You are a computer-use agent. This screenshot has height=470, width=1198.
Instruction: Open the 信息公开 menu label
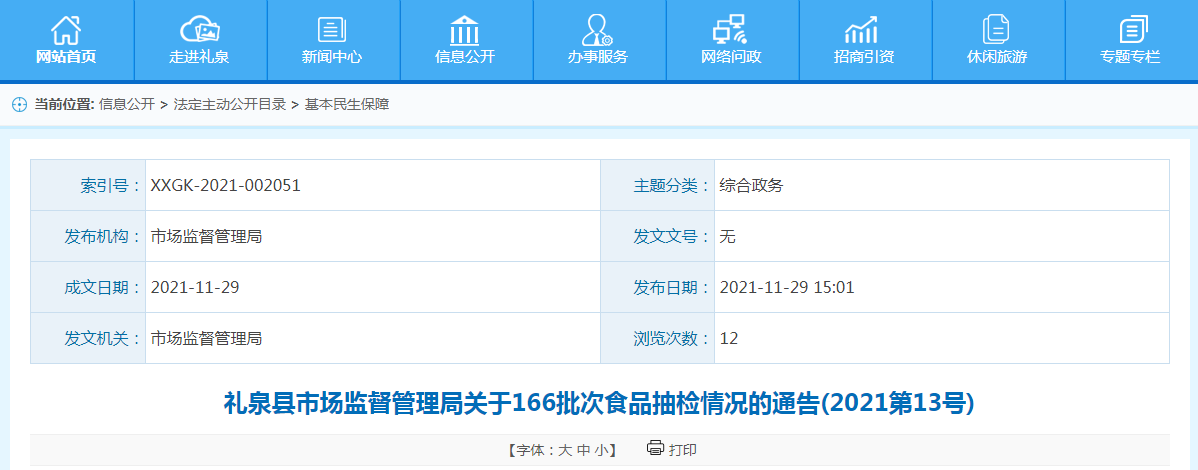point(465,57)
